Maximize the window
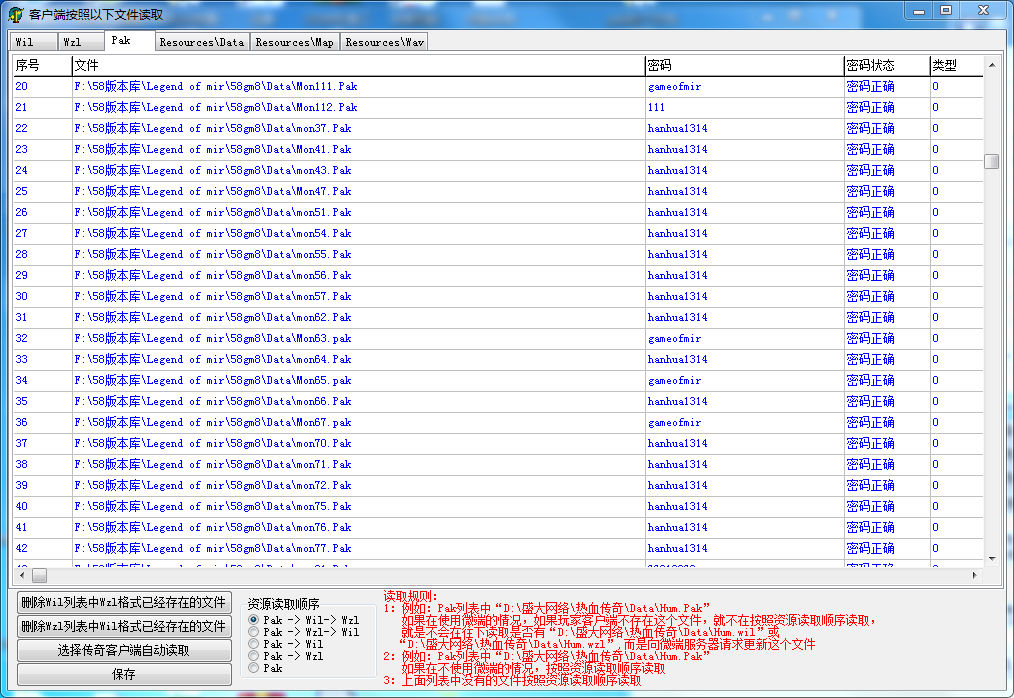Screen dimensions: 1014x698 click(x=946, y=11)
